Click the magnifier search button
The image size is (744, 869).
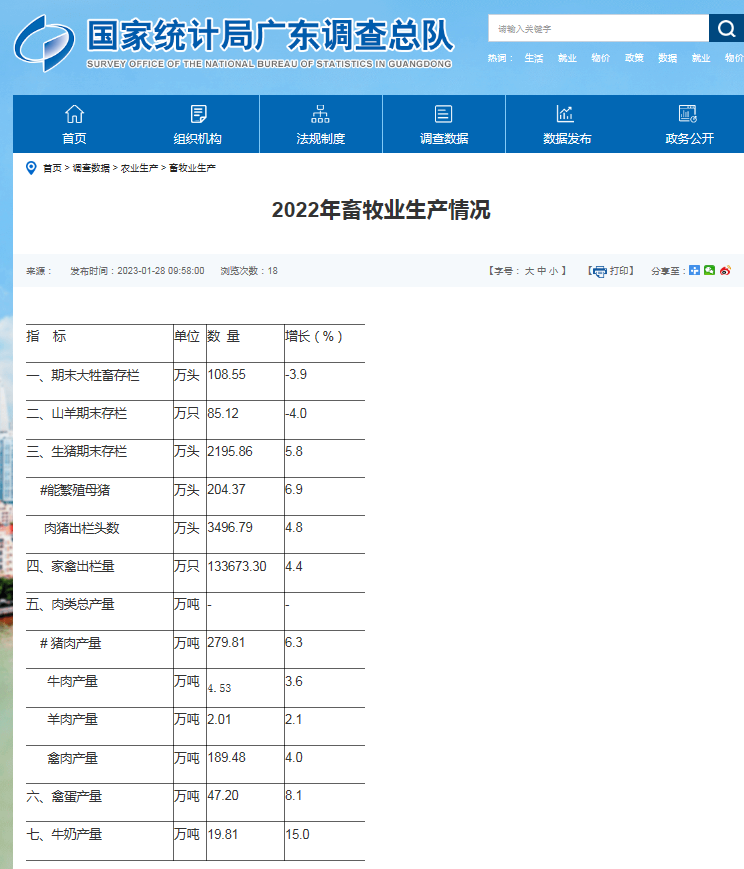pyautogui.click(x=725, y=29)
